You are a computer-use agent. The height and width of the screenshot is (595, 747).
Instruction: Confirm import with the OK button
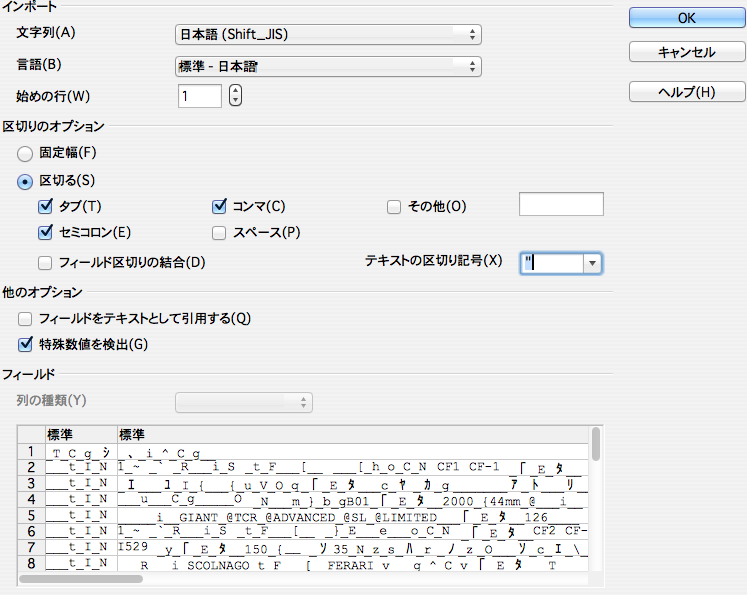point(686,18)
